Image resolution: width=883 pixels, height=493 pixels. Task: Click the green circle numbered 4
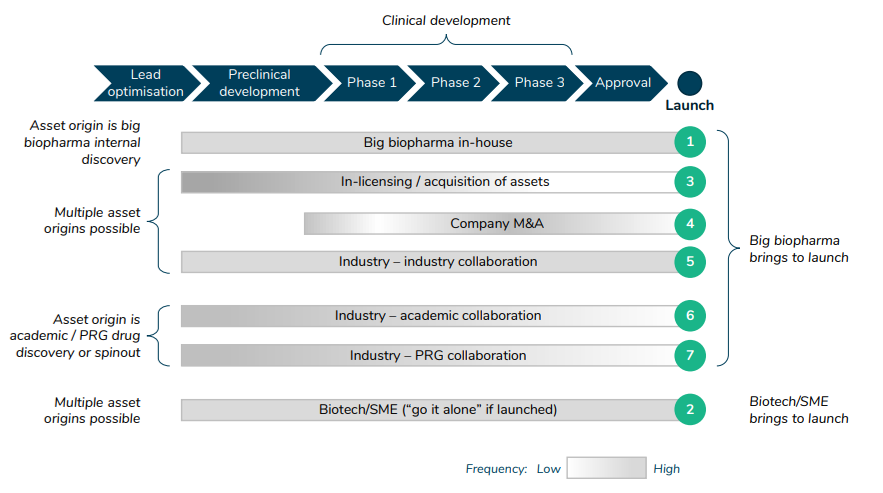coord(689,223)
